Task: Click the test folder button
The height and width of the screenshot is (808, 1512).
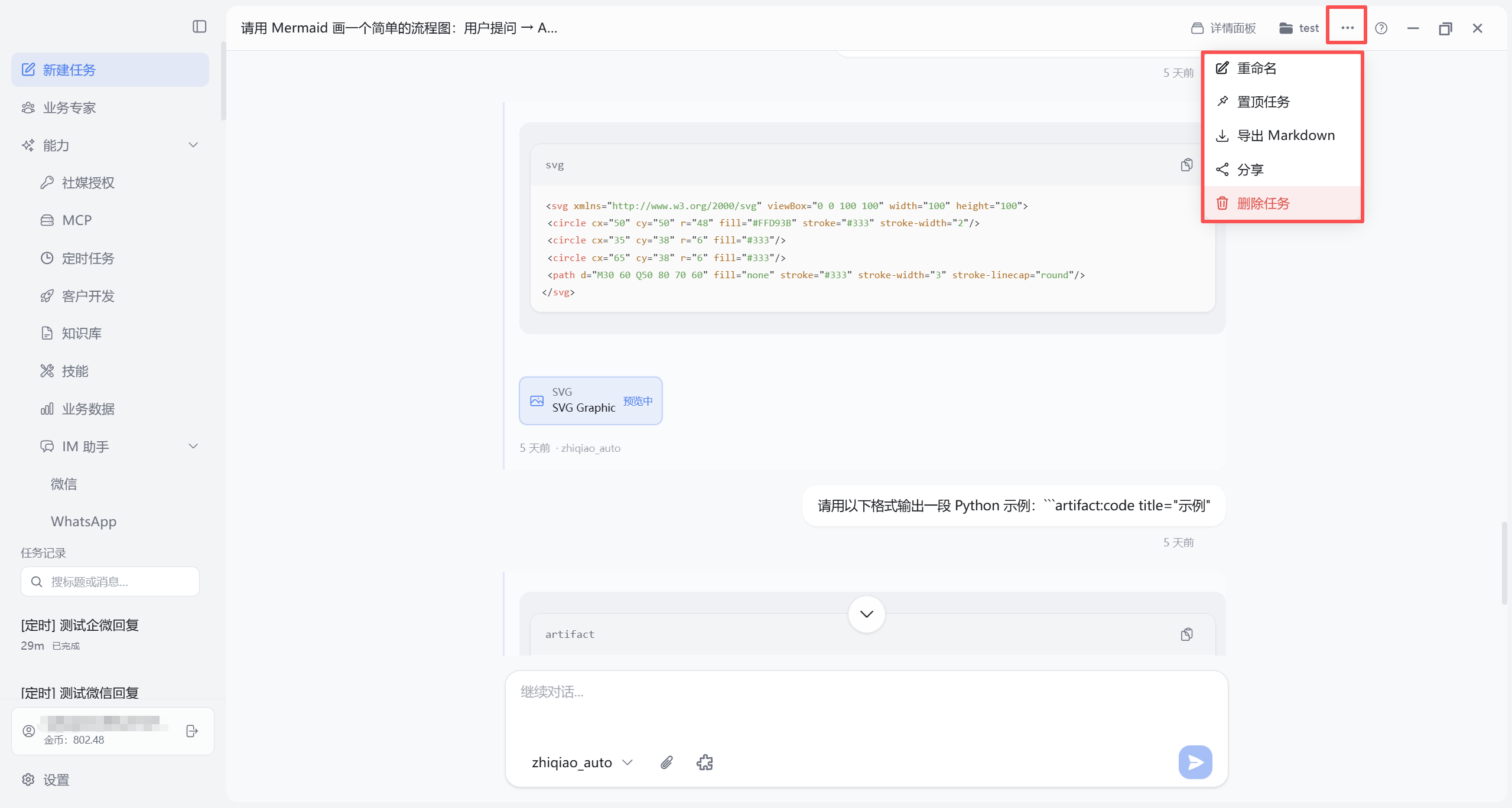Action: coord(1299,28)
